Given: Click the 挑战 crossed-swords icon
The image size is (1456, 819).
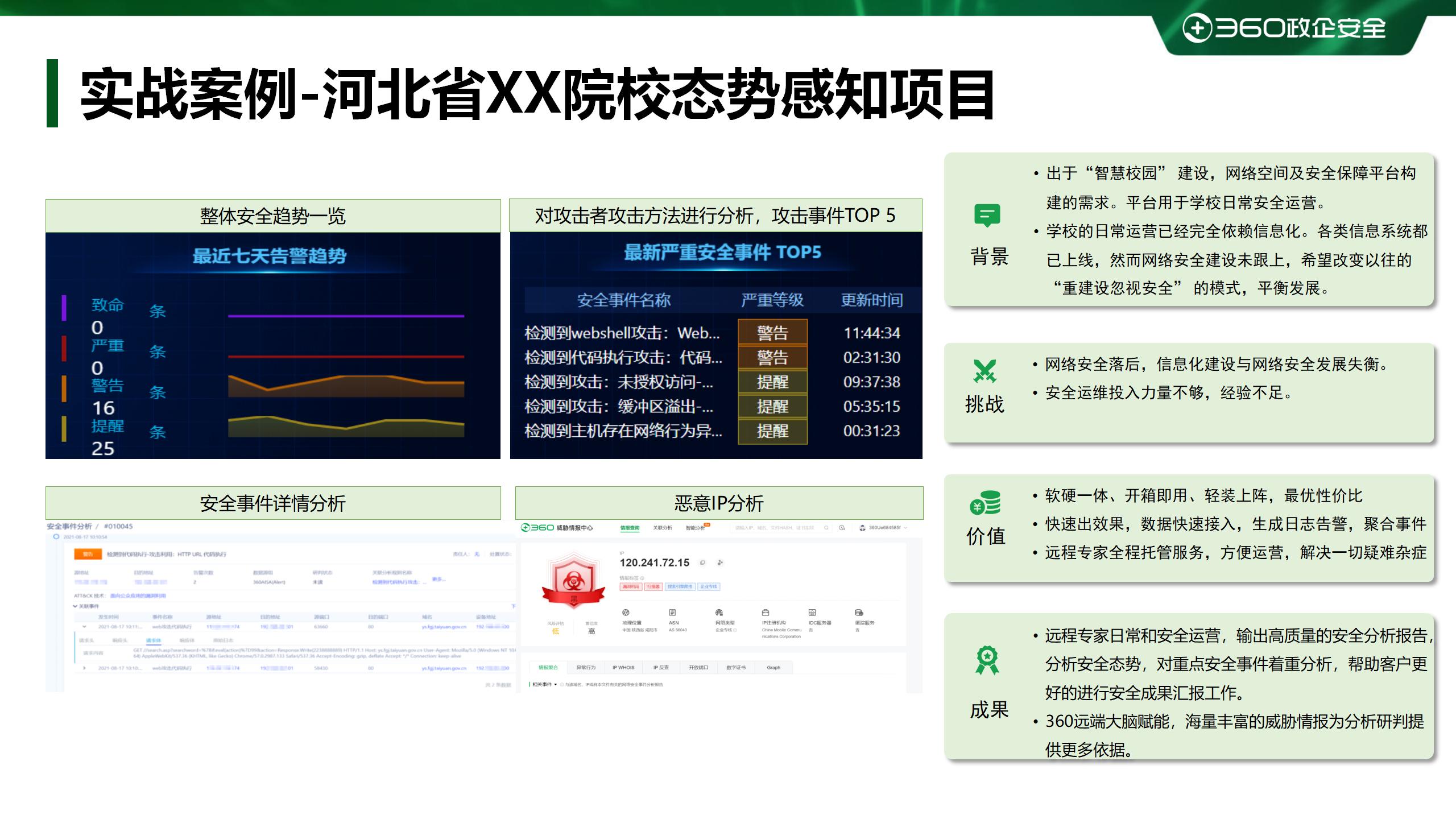Looking at the screenshot, I should pyautogui.click(x=985, y=371).
